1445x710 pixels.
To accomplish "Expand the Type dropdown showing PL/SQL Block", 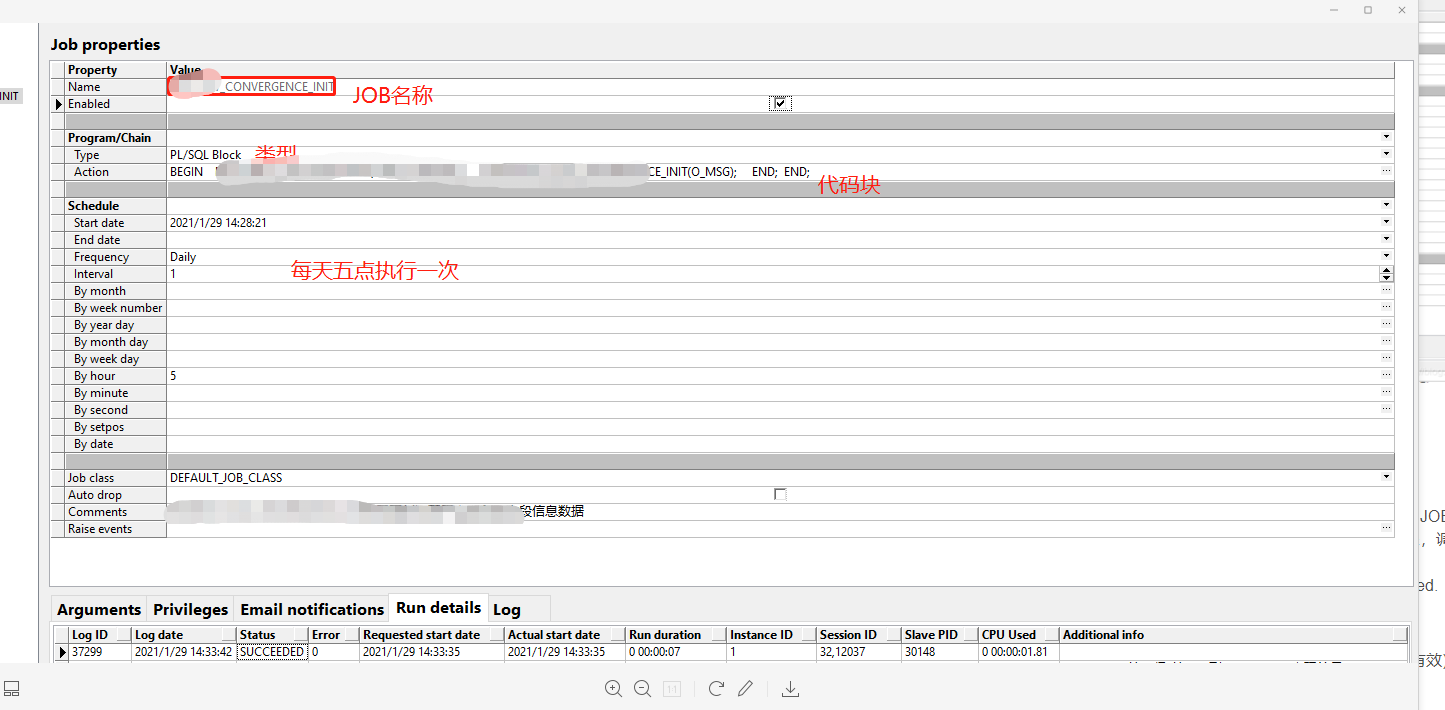I will [x=1386, y=154].
